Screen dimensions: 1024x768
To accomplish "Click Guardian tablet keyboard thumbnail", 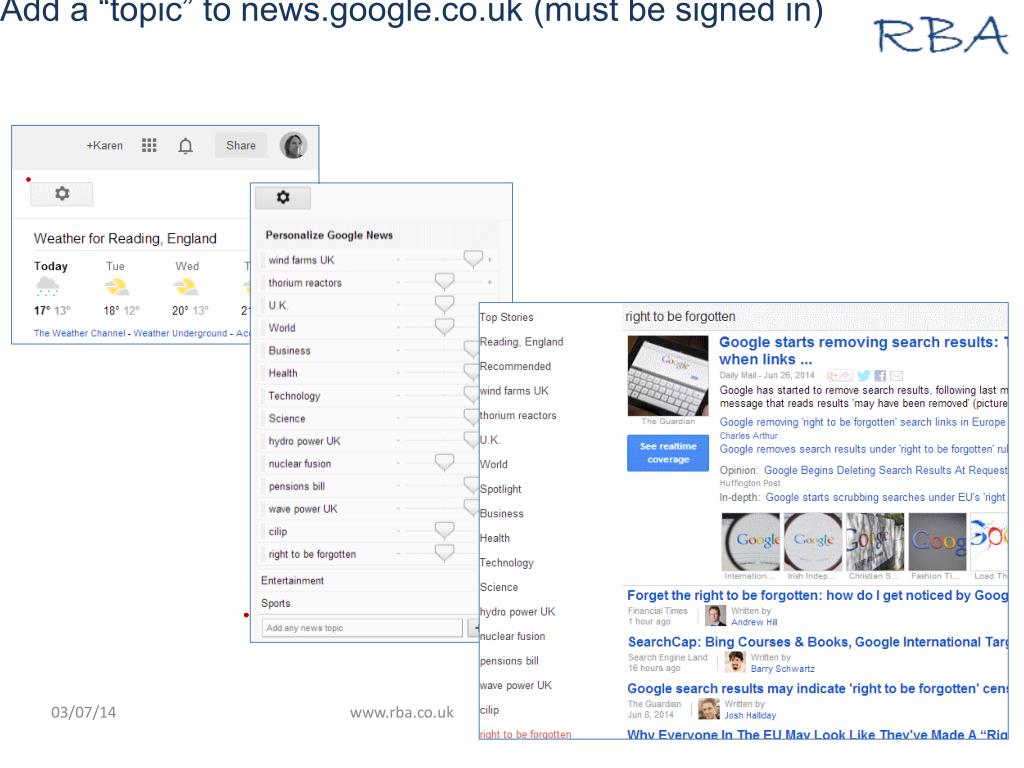I will click(668, 376).
